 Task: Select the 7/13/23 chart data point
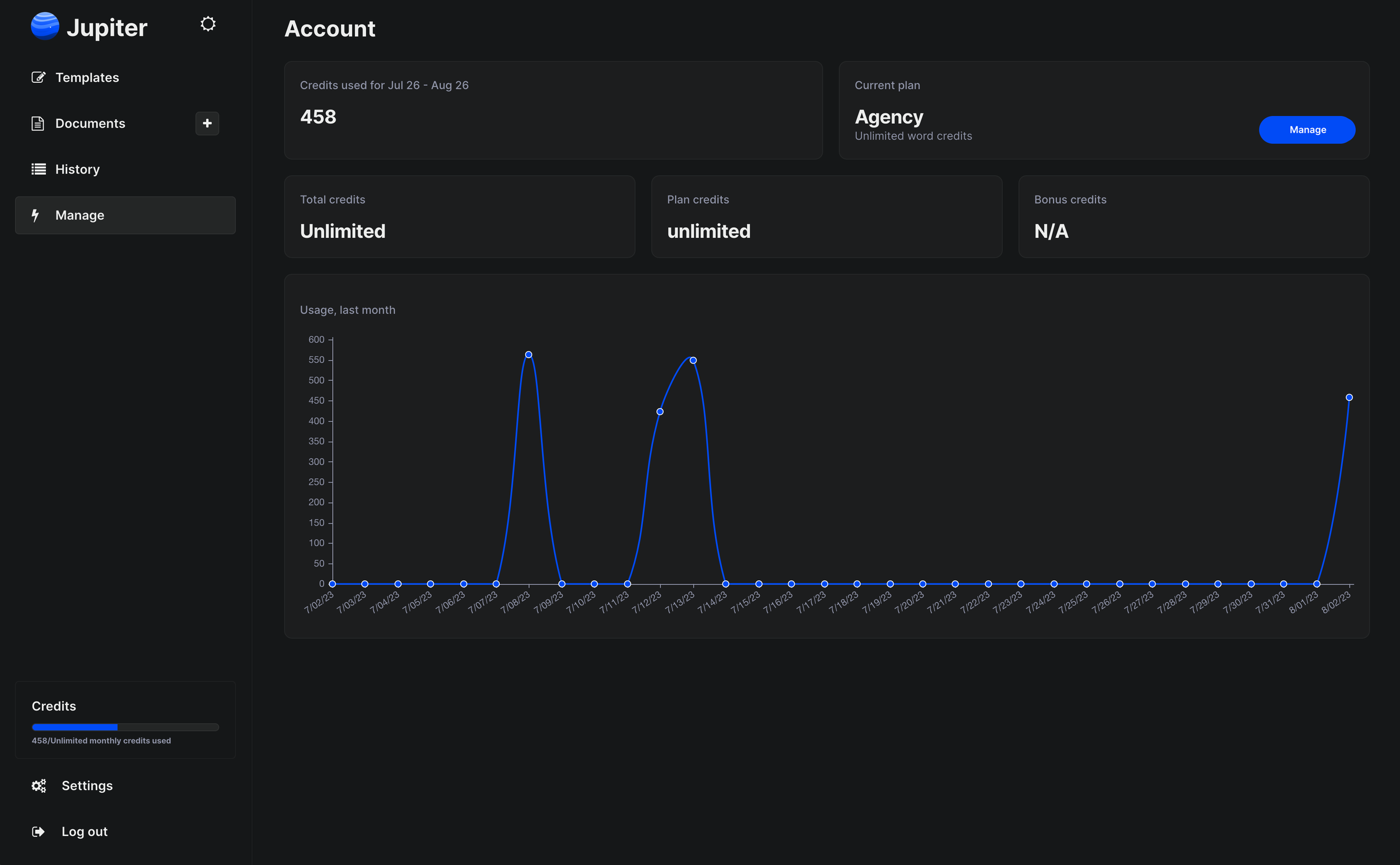[x=693, y=361]
